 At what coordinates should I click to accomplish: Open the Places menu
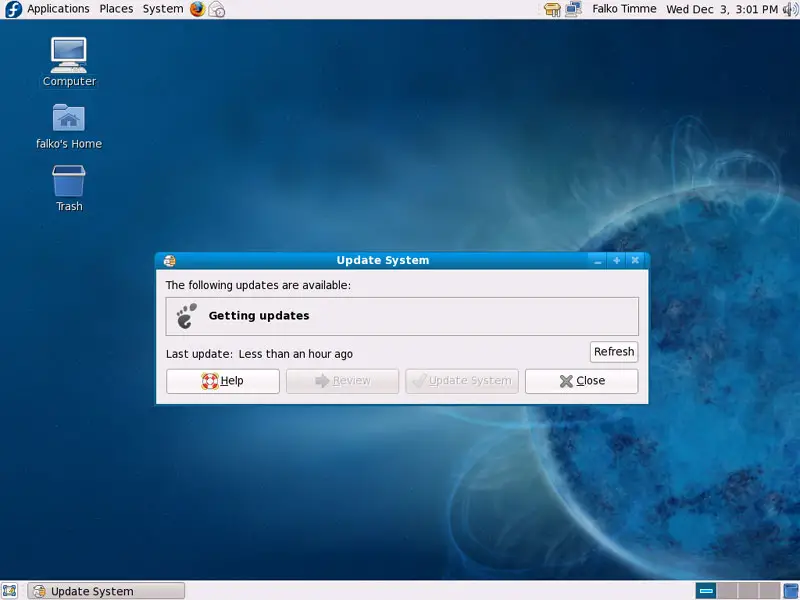[116, 9]
